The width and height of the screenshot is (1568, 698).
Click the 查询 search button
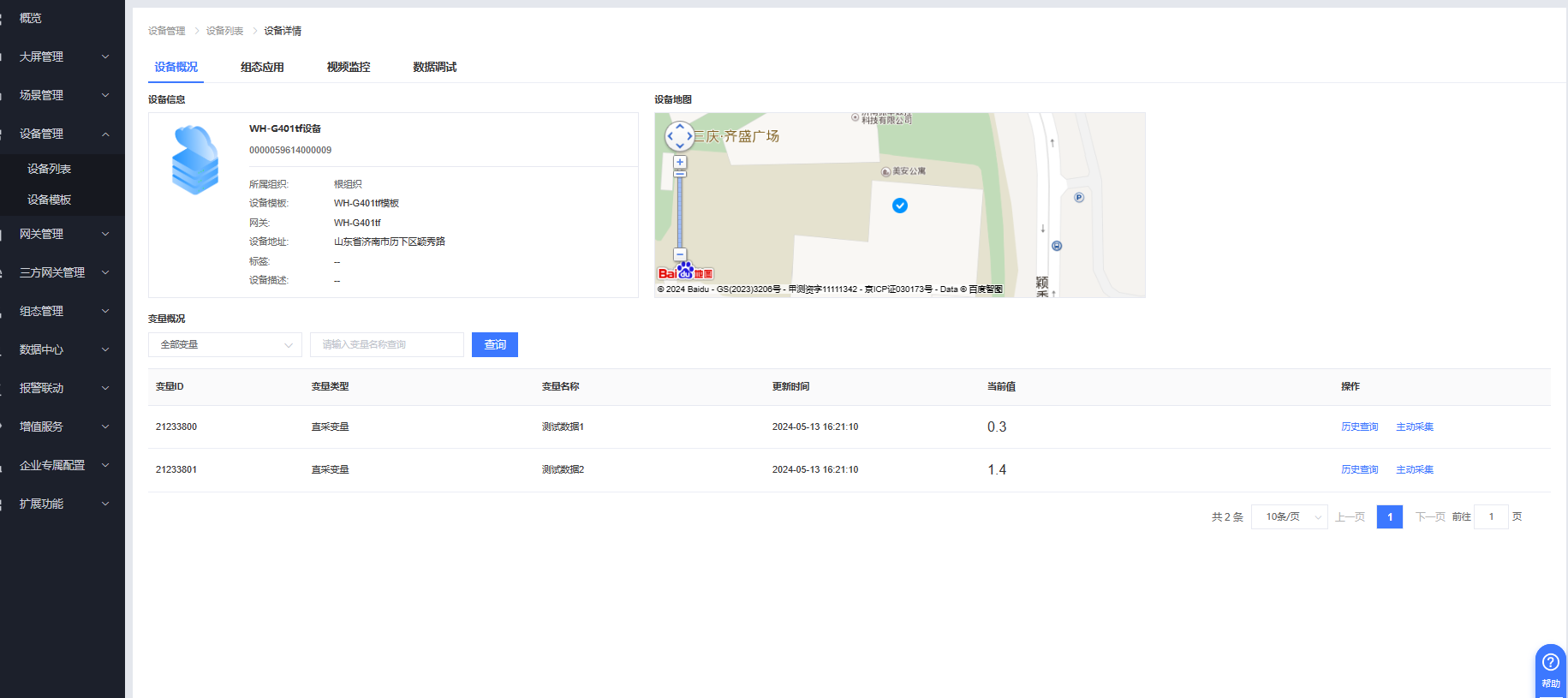point(495,344)
